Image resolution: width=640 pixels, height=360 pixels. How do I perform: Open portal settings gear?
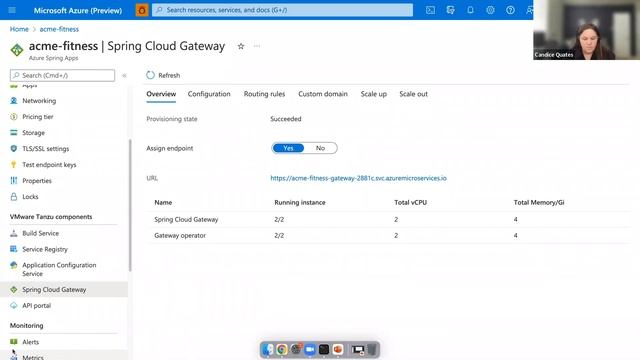coord(490,10)
